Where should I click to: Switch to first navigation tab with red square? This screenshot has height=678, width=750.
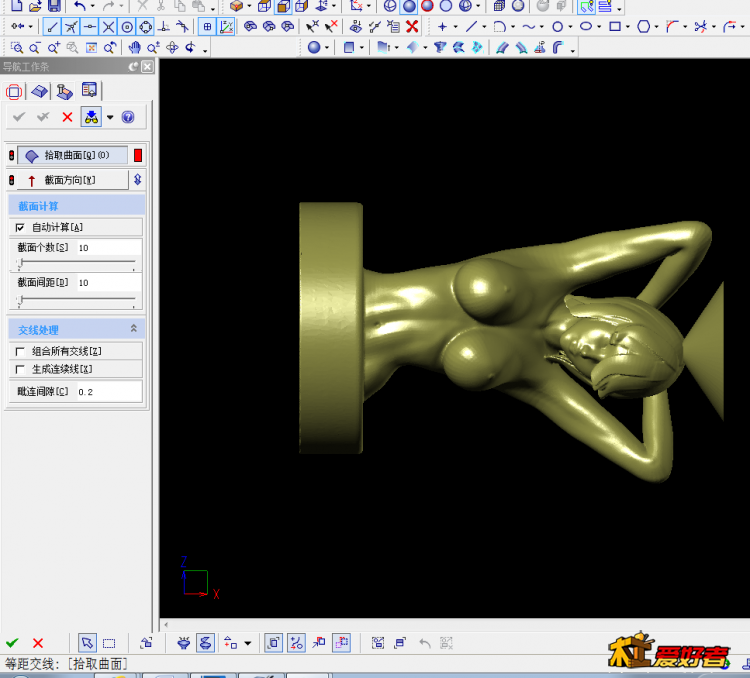pyautogui.click(x=14, y=91)
